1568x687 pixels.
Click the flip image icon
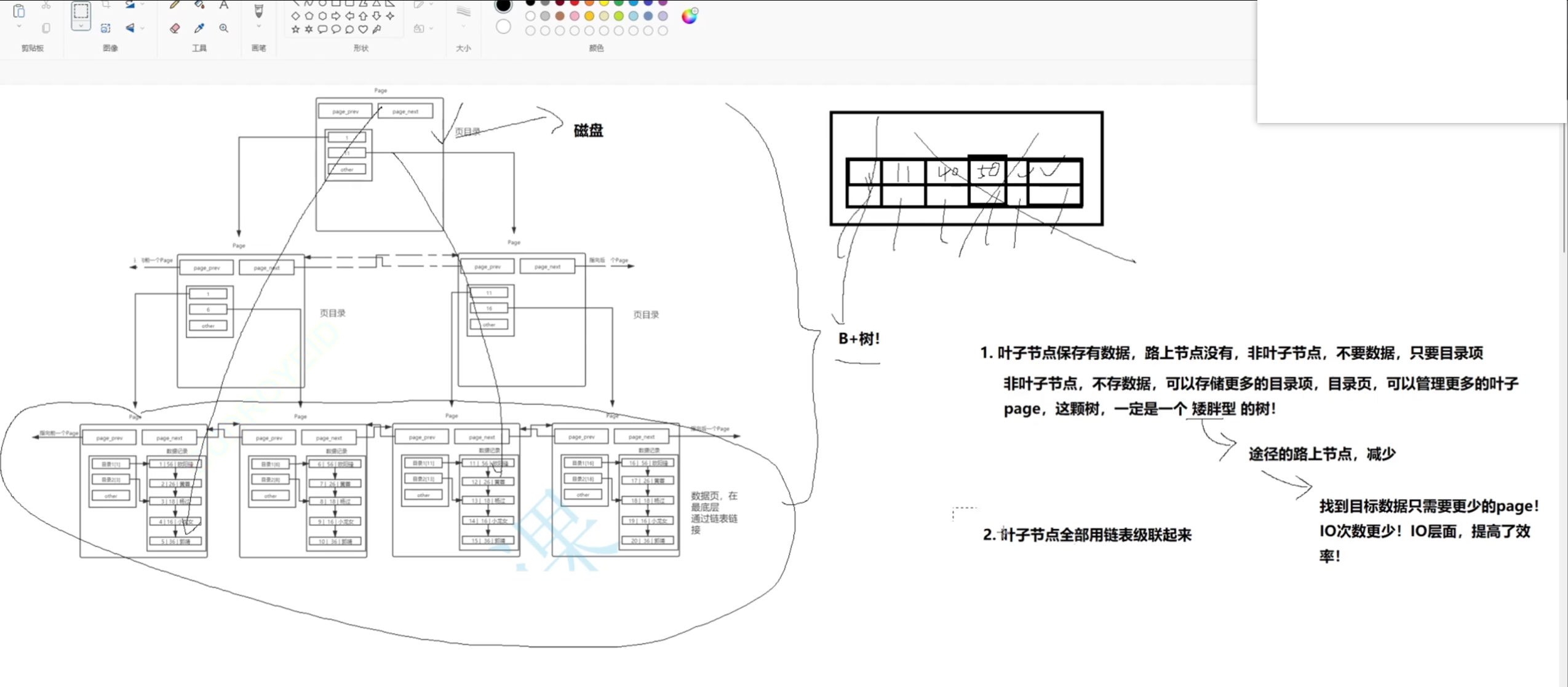point(130,28)
